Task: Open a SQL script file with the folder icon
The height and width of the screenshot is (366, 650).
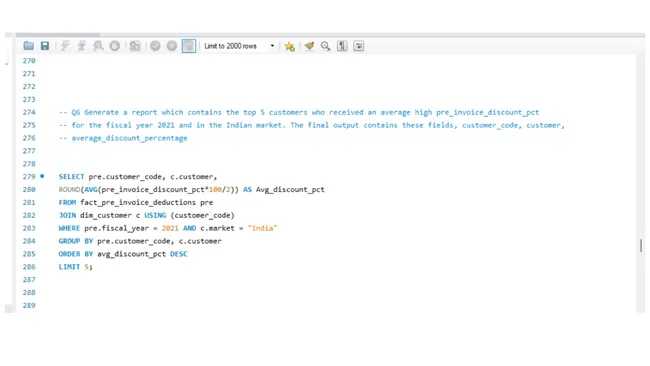Action: (x=29, y=46)
